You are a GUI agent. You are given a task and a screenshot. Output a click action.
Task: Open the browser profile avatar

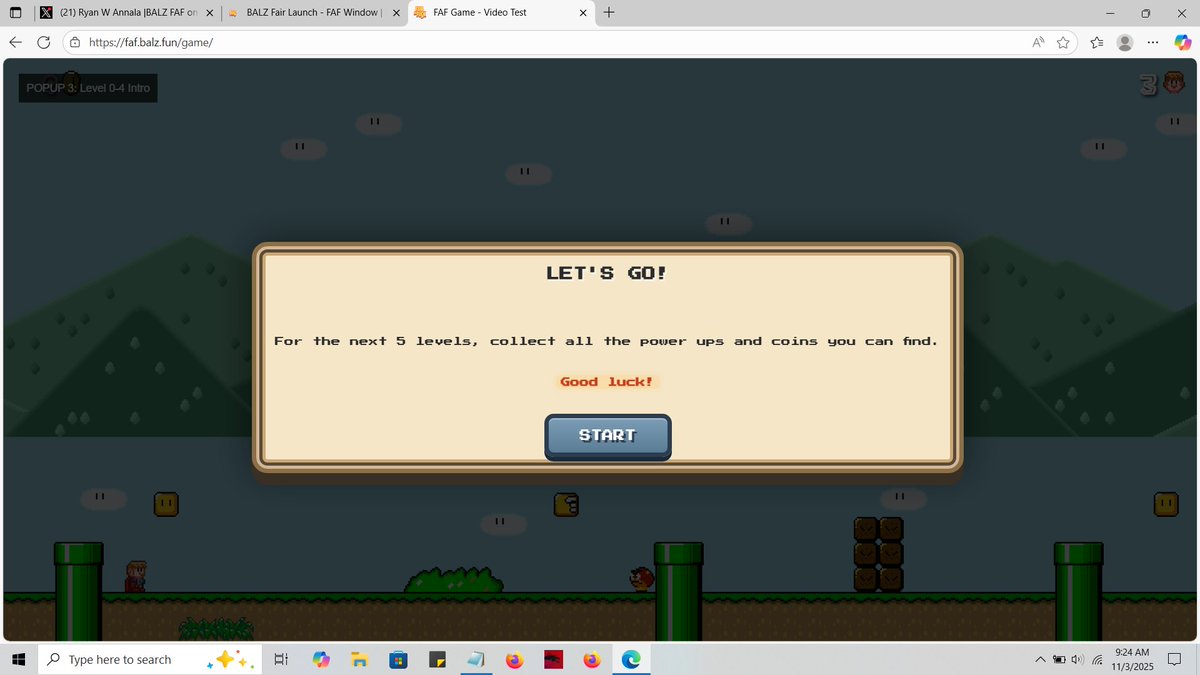(1125, 42)
